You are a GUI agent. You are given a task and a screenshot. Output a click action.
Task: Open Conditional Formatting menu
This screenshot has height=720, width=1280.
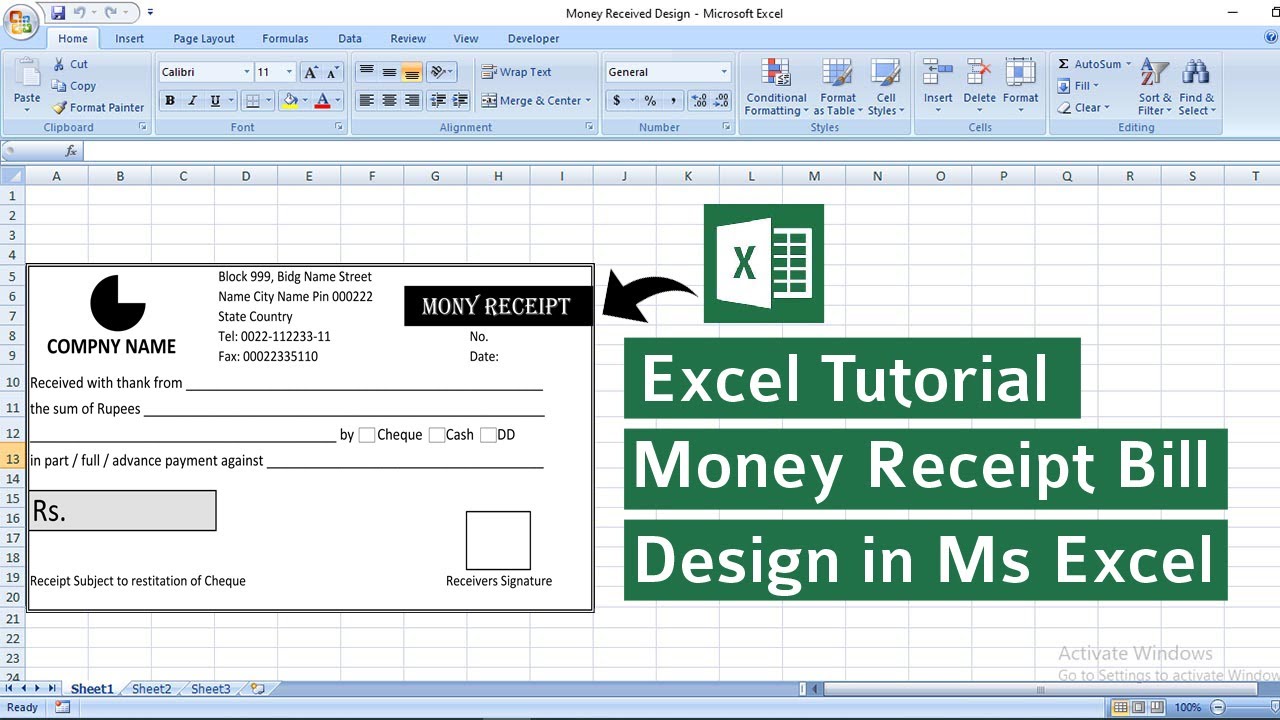pos(776,86)
